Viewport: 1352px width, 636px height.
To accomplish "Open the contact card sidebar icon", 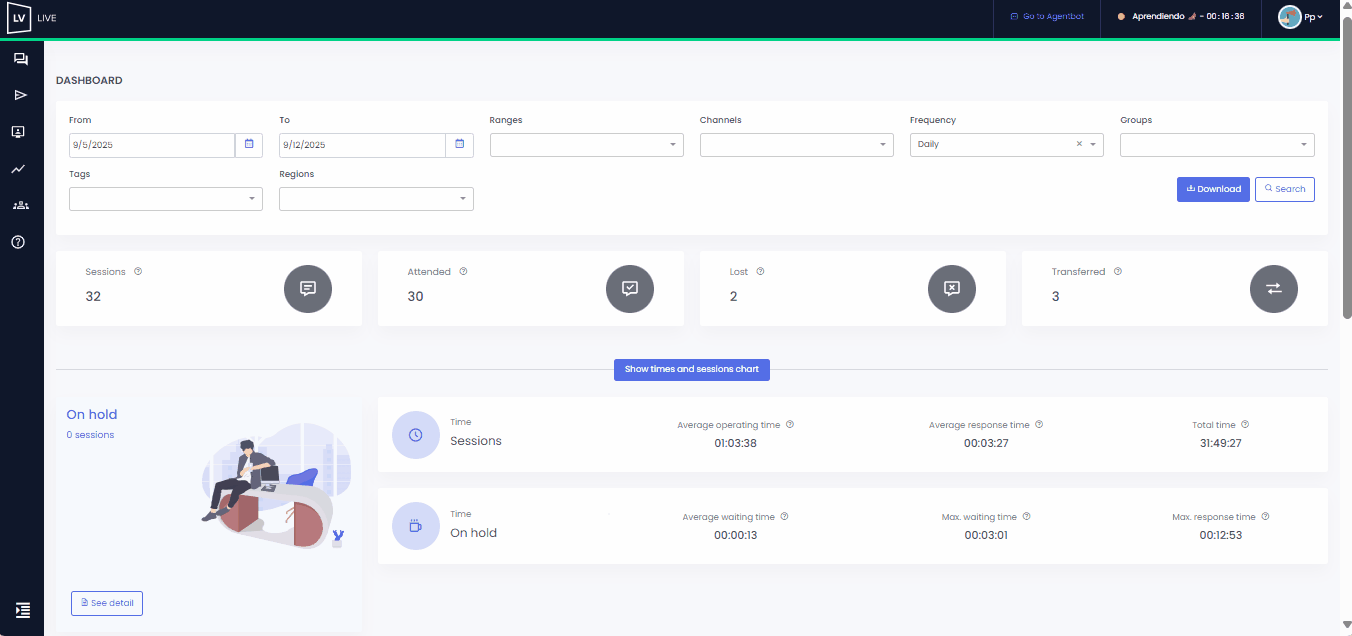I will click(19, 132).
